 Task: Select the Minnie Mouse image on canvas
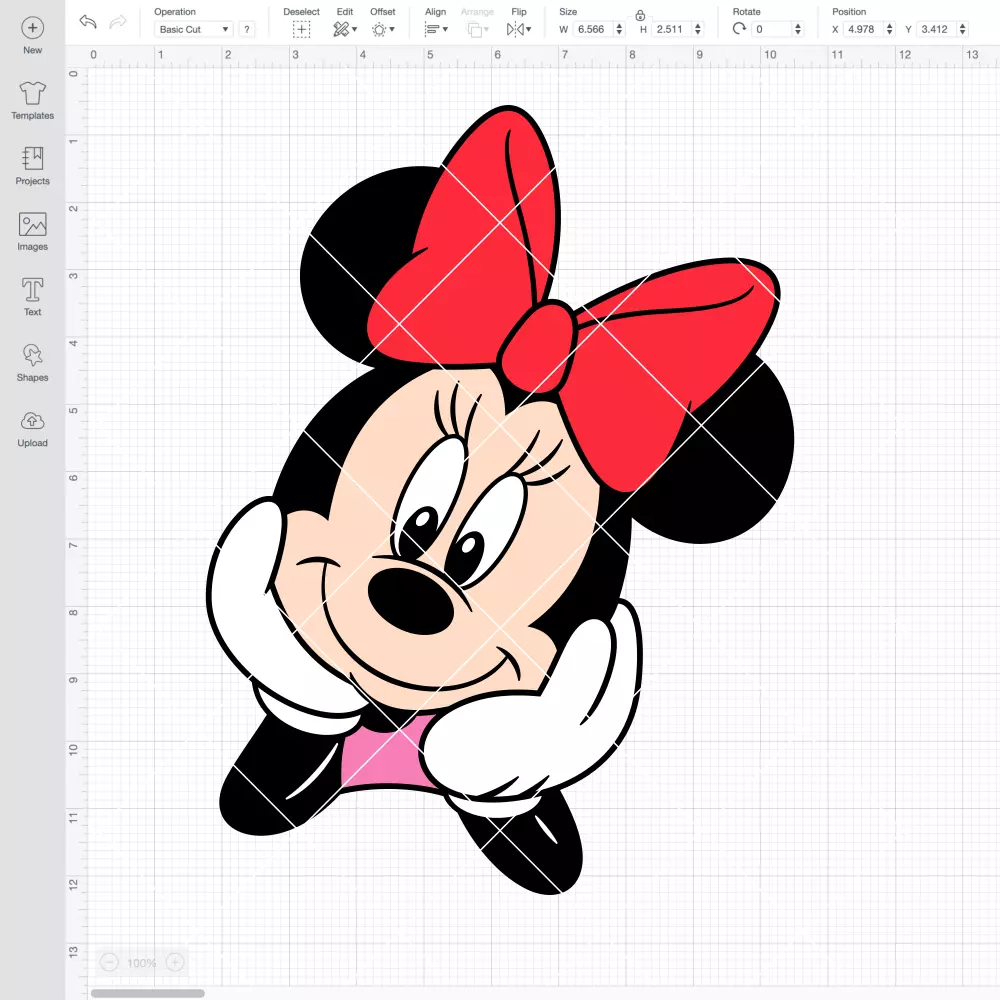point(500,500)
